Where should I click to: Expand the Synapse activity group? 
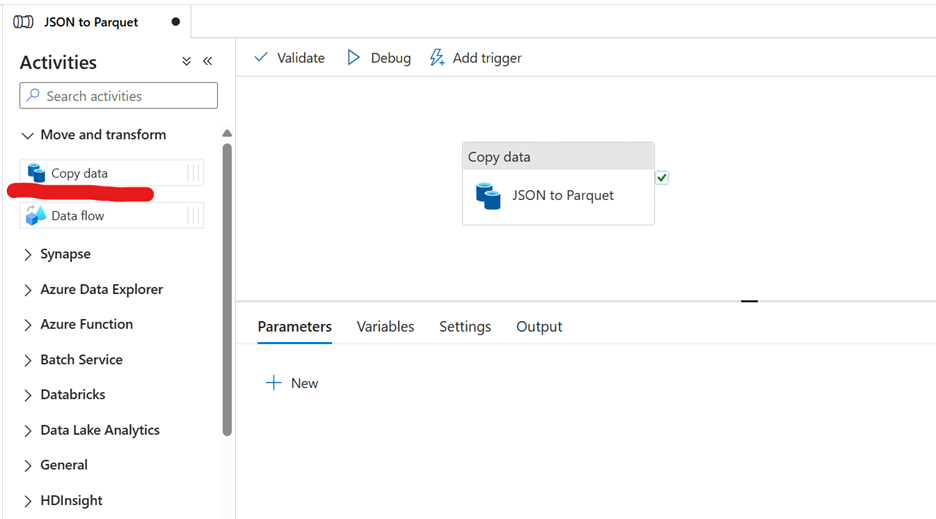click(x=28, y=254)
